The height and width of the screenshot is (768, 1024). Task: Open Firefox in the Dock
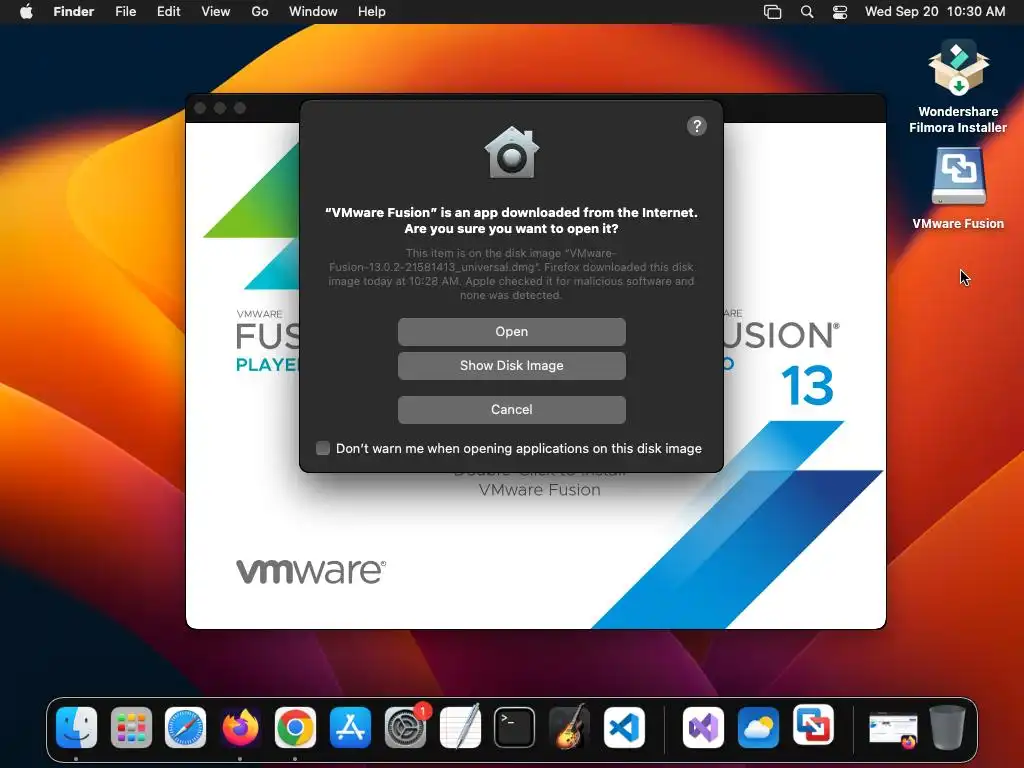point(240,727)
